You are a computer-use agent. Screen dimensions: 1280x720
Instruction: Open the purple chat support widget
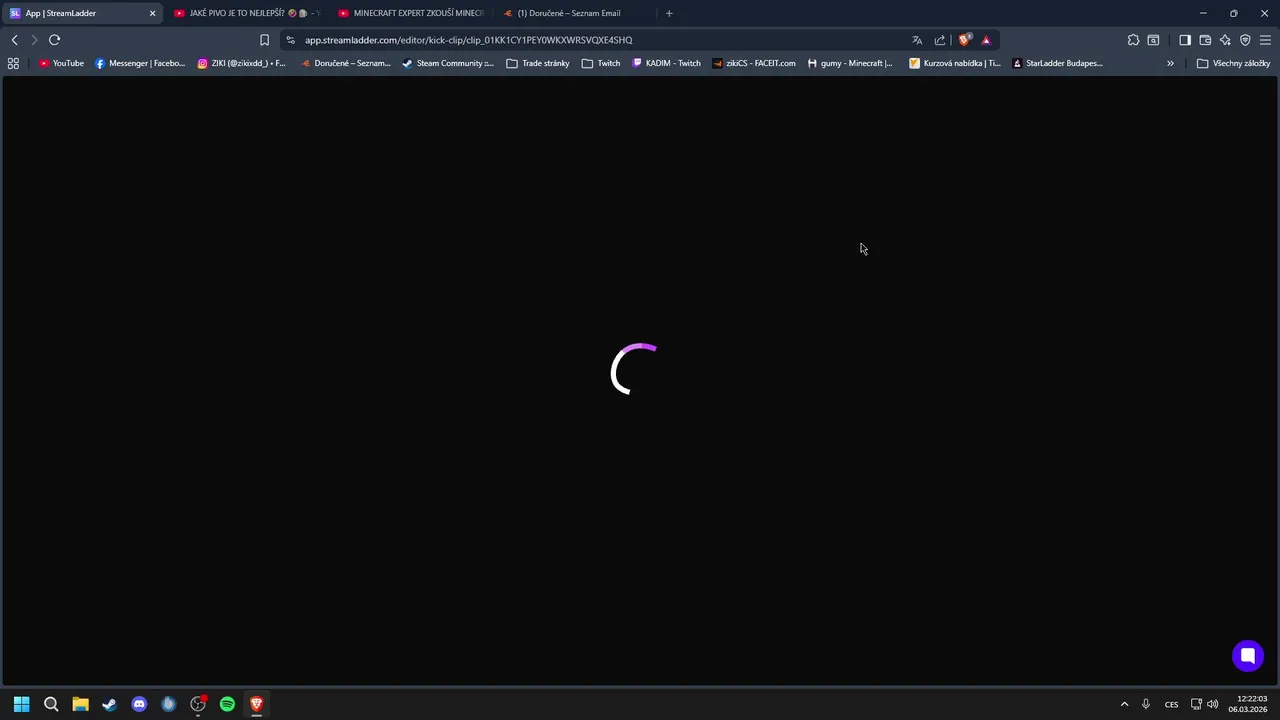(x=1248, y=656)
